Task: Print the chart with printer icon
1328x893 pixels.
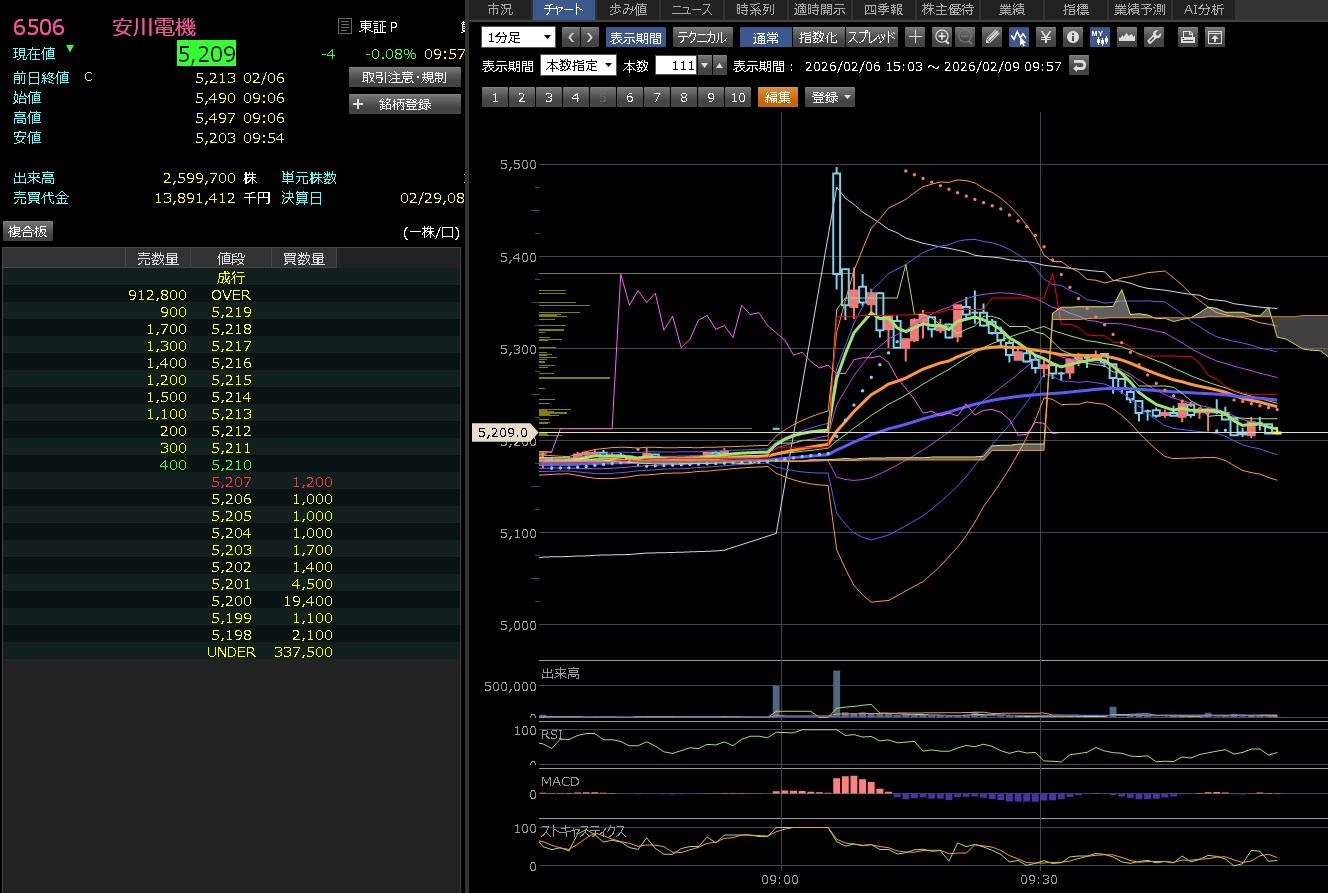Action: (1187, 38)
